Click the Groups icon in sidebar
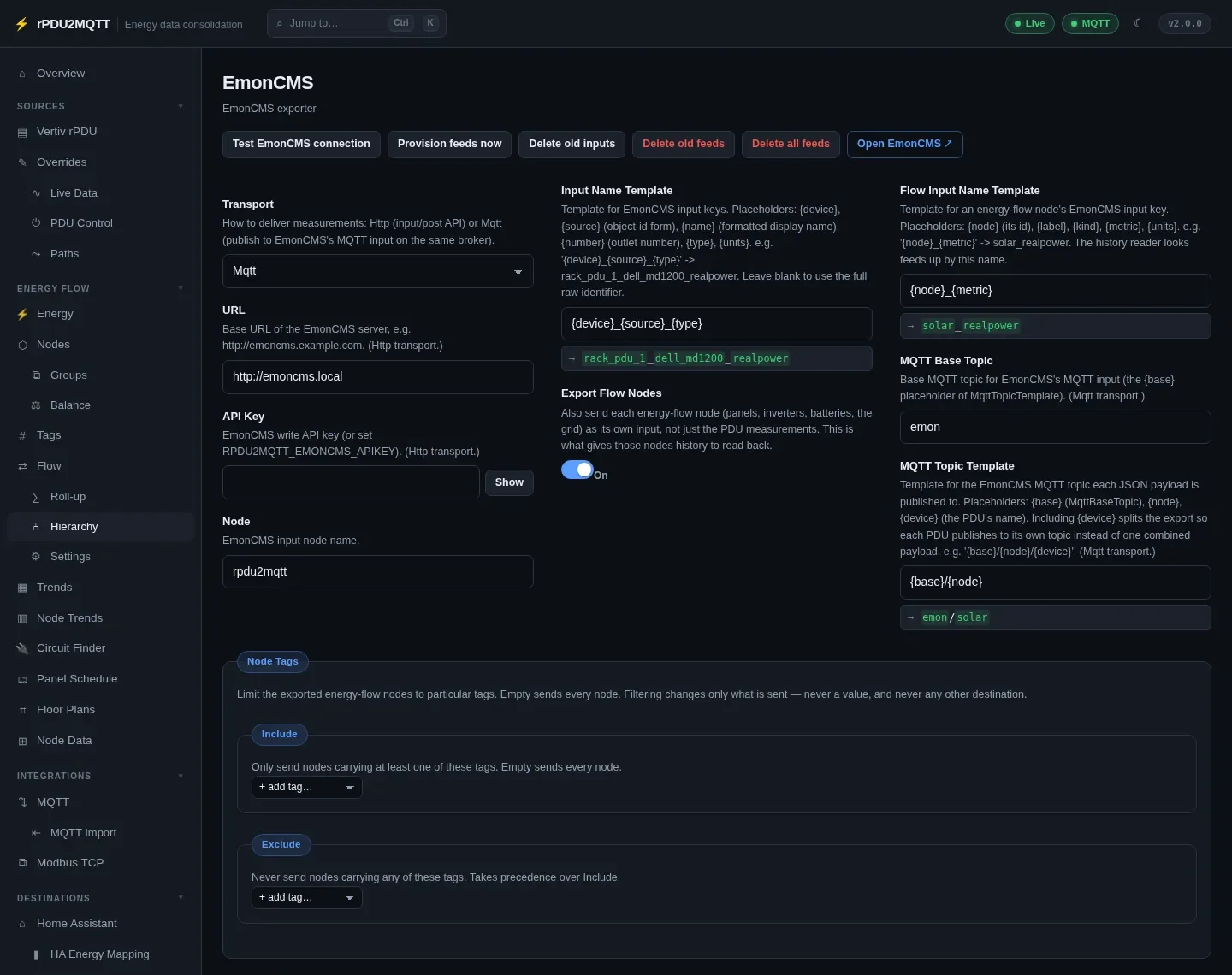1232x975 pixels. (36, 375)
